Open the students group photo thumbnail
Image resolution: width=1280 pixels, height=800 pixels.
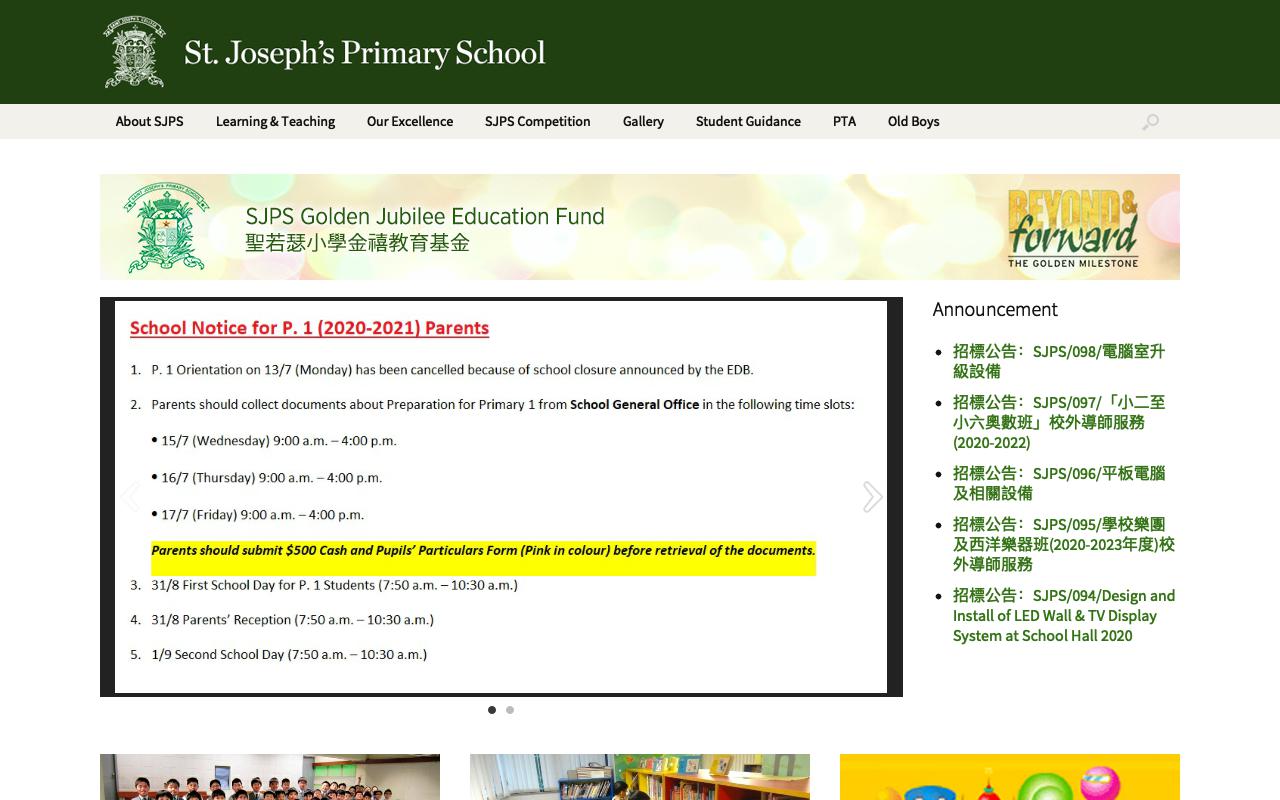click(x=270, y=777)
